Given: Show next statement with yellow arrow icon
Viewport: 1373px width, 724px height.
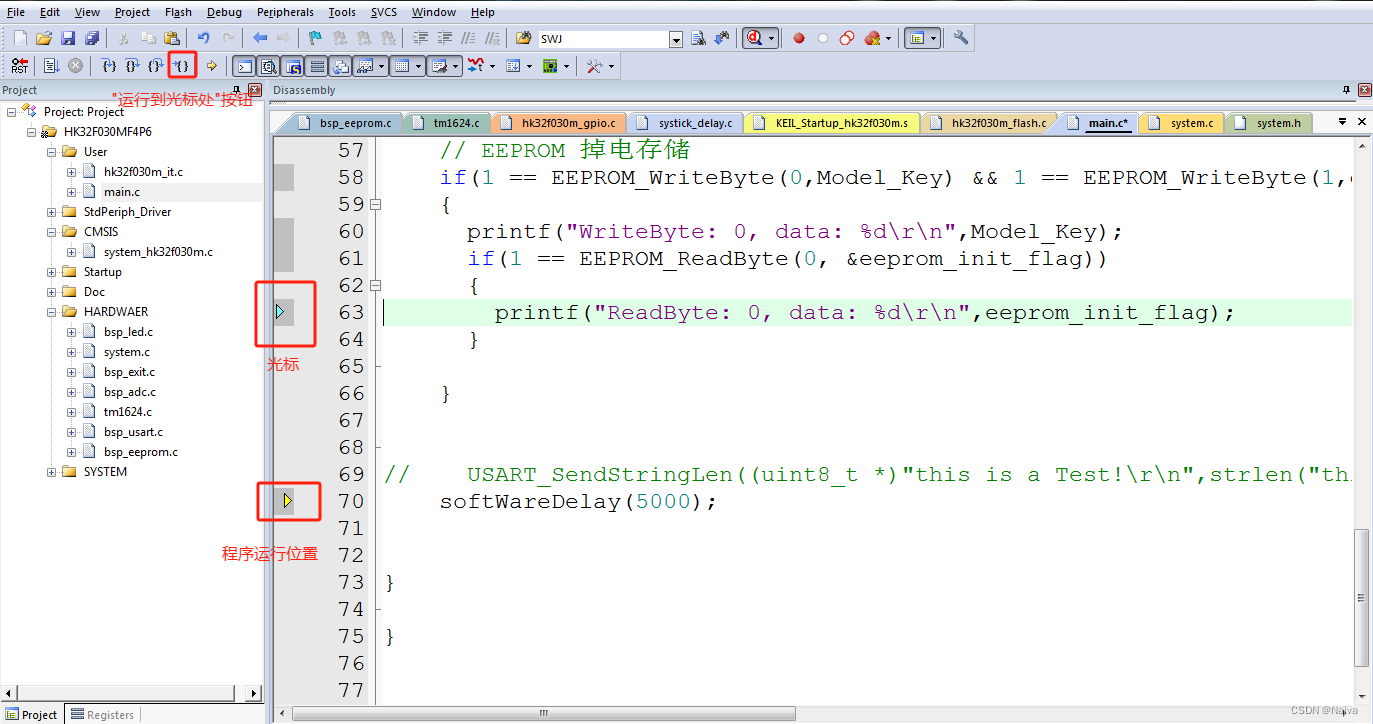Looking at the screenshot, I should tap(212, 66).
